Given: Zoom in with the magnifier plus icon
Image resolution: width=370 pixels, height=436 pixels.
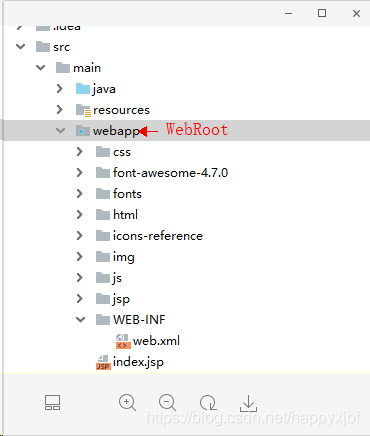Looking at the screenshot, I should (127, 402).
